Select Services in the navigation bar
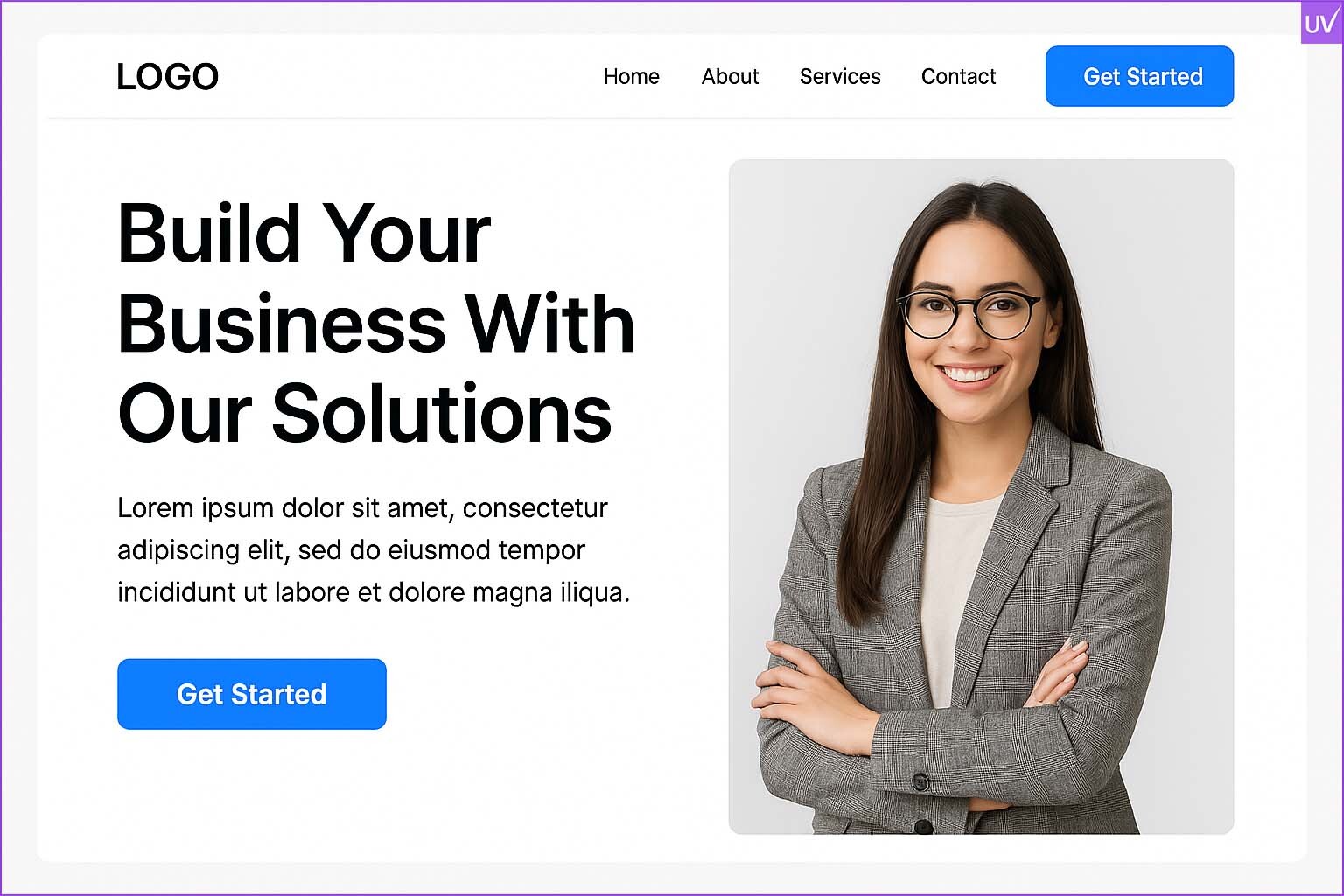The height and width of the screenshot is (896, 1344). coord(840,77)
